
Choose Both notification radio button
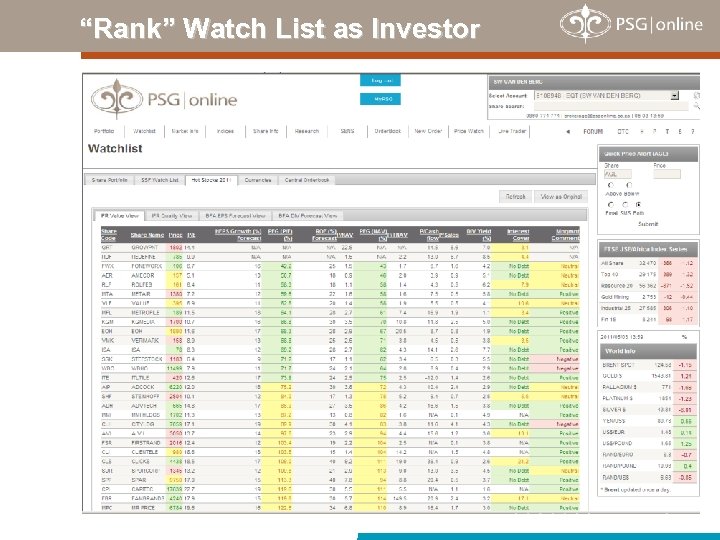click(x=639, y=205)
